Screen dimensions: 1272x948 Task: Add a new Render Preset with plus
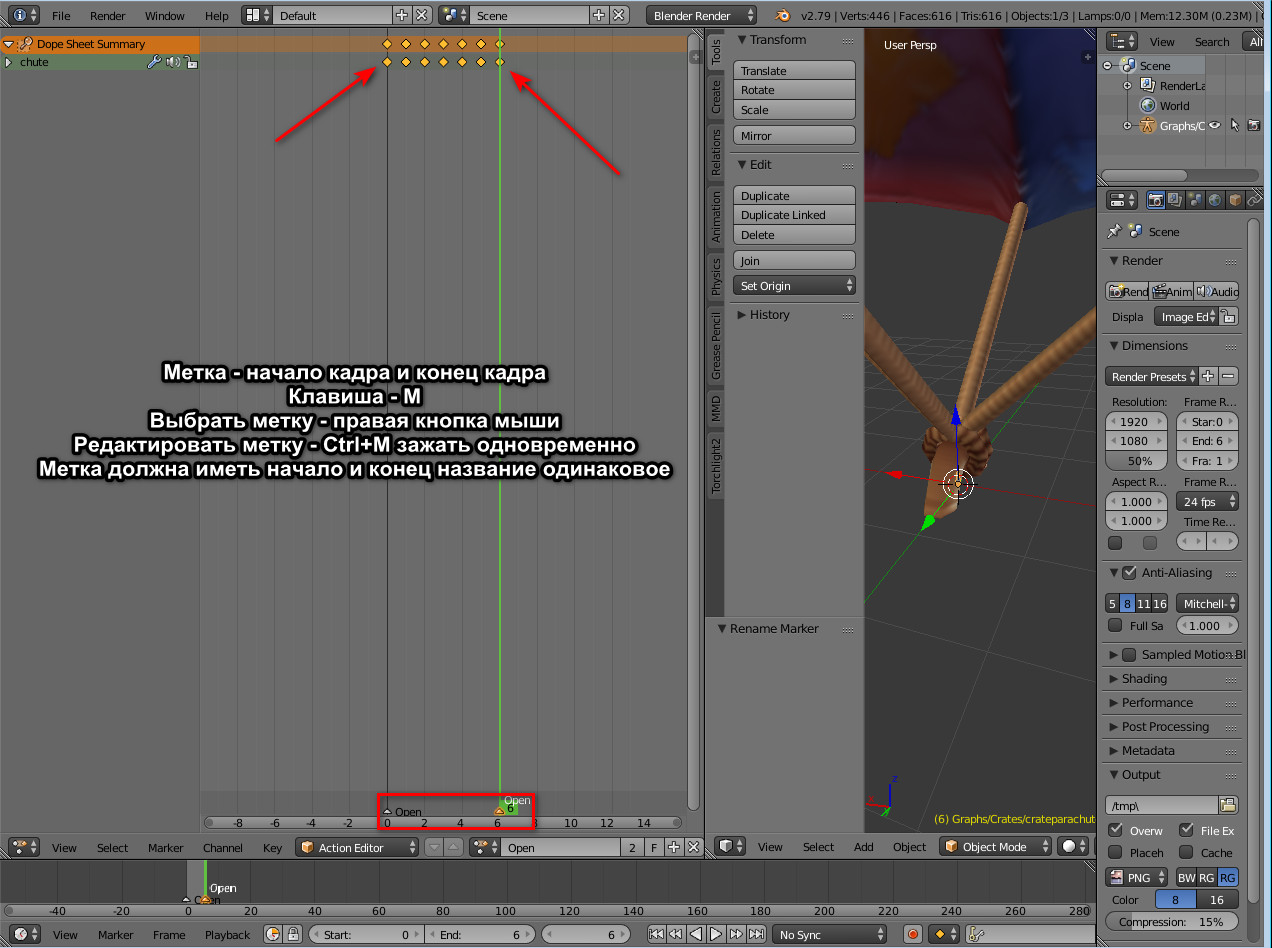tap(1208, 376)
